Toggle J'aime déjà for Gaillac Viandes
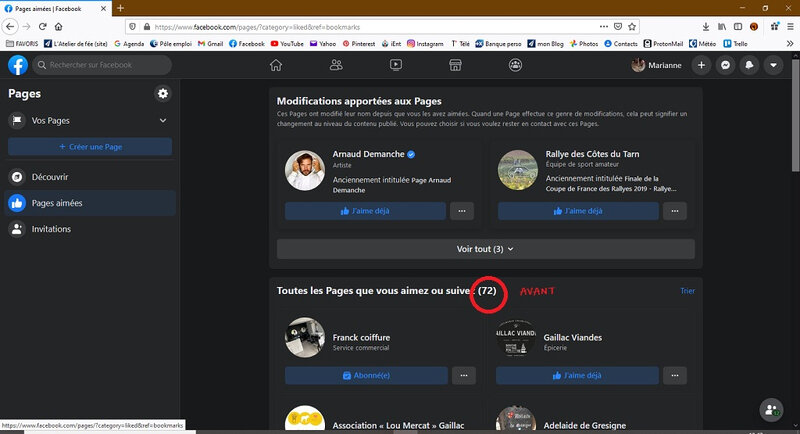This screenshot has width=800, height=434. 577,375
